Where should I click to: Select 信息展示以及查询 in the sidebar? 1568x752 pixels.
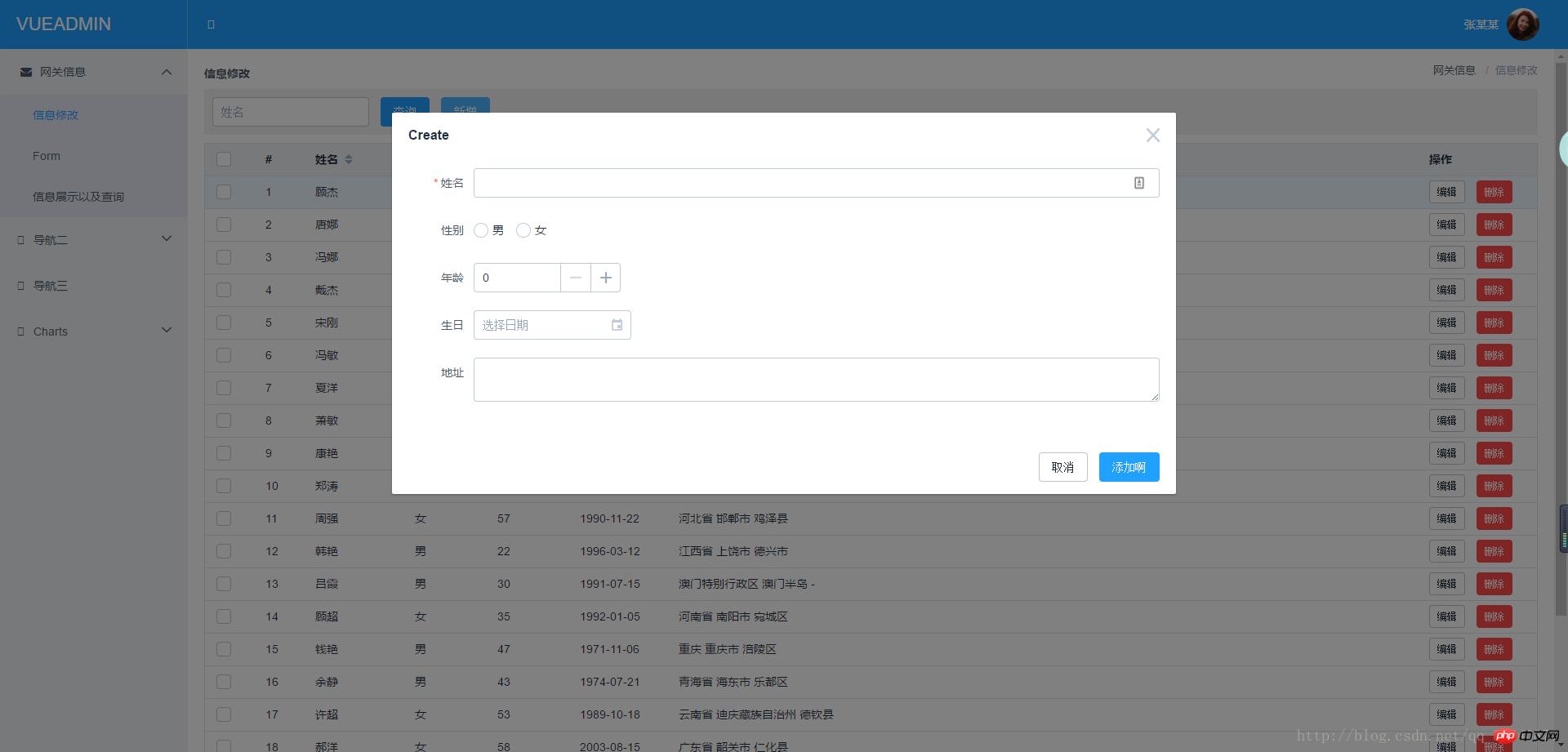click(x=78, y=196)
